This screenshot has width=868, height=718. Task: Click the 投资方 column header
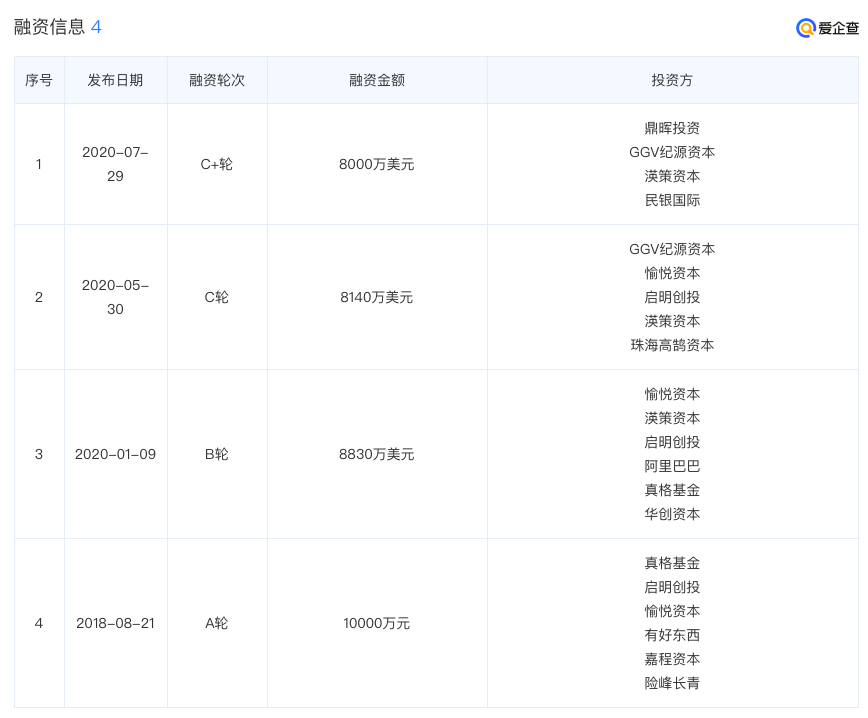(x=672, y=80)
